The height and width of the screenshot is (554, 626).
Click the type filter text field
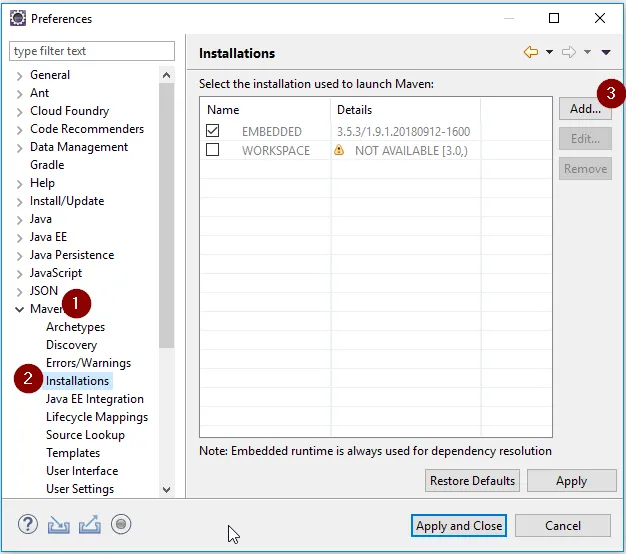pos(91,51)
